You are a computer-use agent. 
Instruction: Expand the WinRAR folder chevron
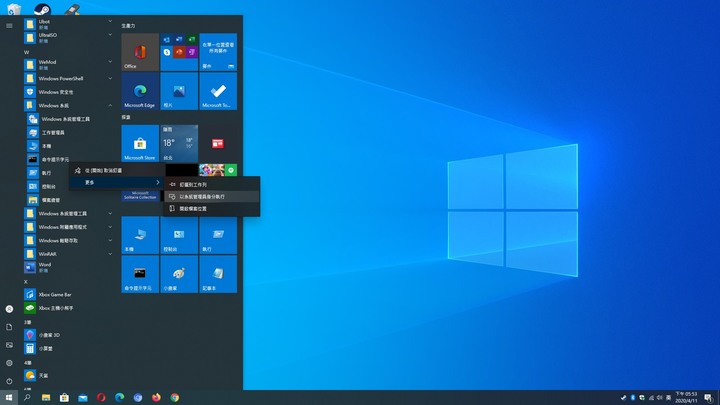coord(110,254)
